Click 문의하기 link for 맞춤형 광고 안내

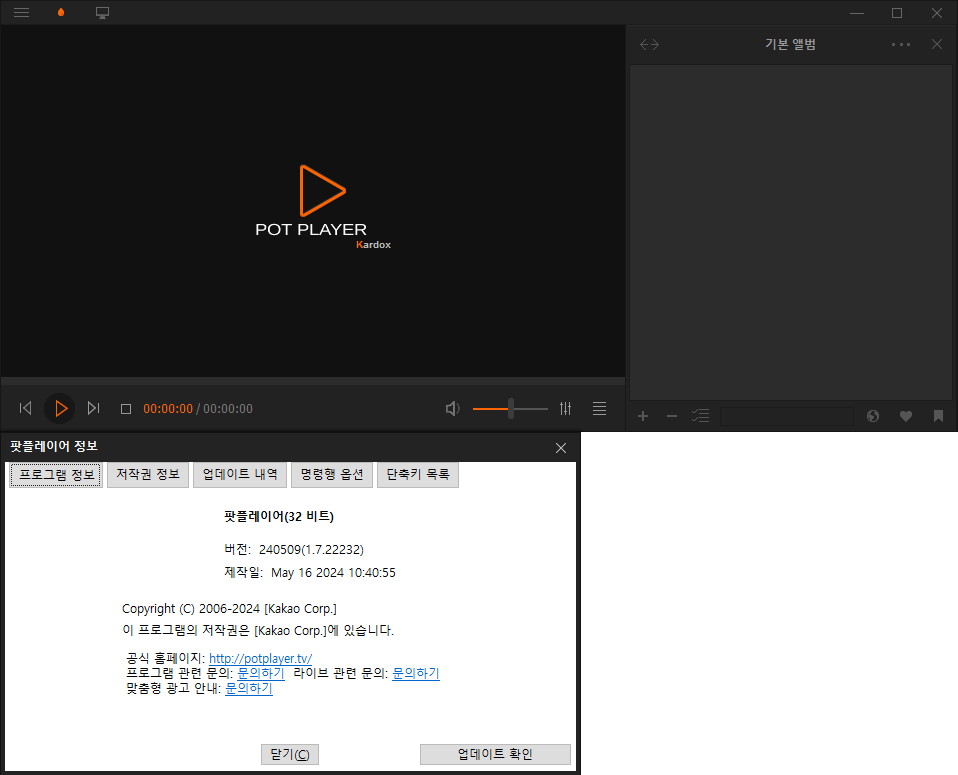pos(249,688)
